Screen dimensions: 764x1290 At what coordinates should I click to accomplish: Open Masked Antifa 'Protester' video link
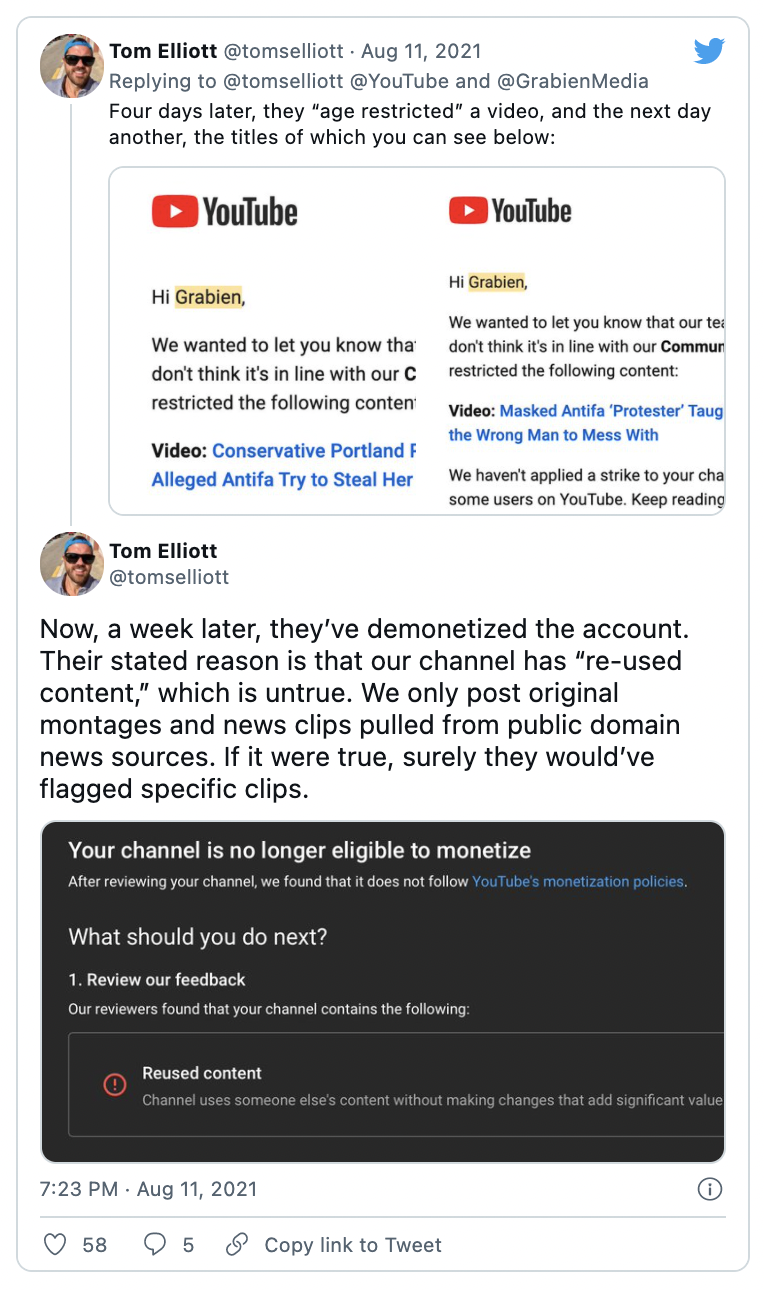coord(587,423)
